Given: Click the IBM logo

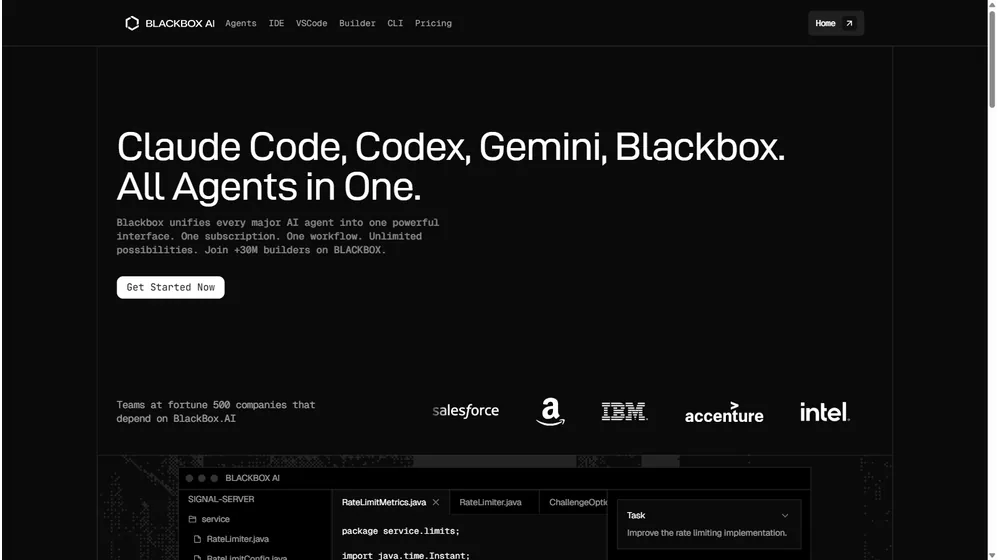Looking at the screenshot, I should 624,411.
